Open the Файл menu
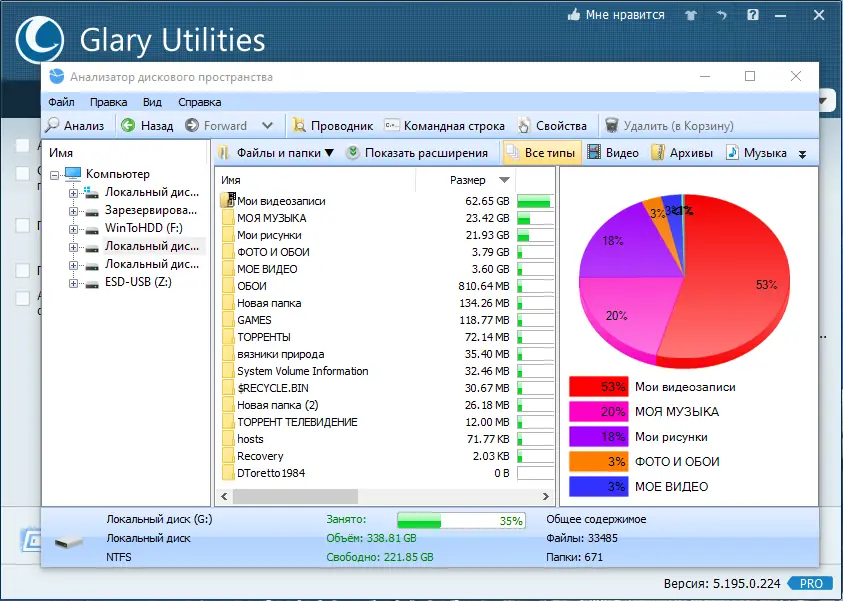 coord(61,102)
